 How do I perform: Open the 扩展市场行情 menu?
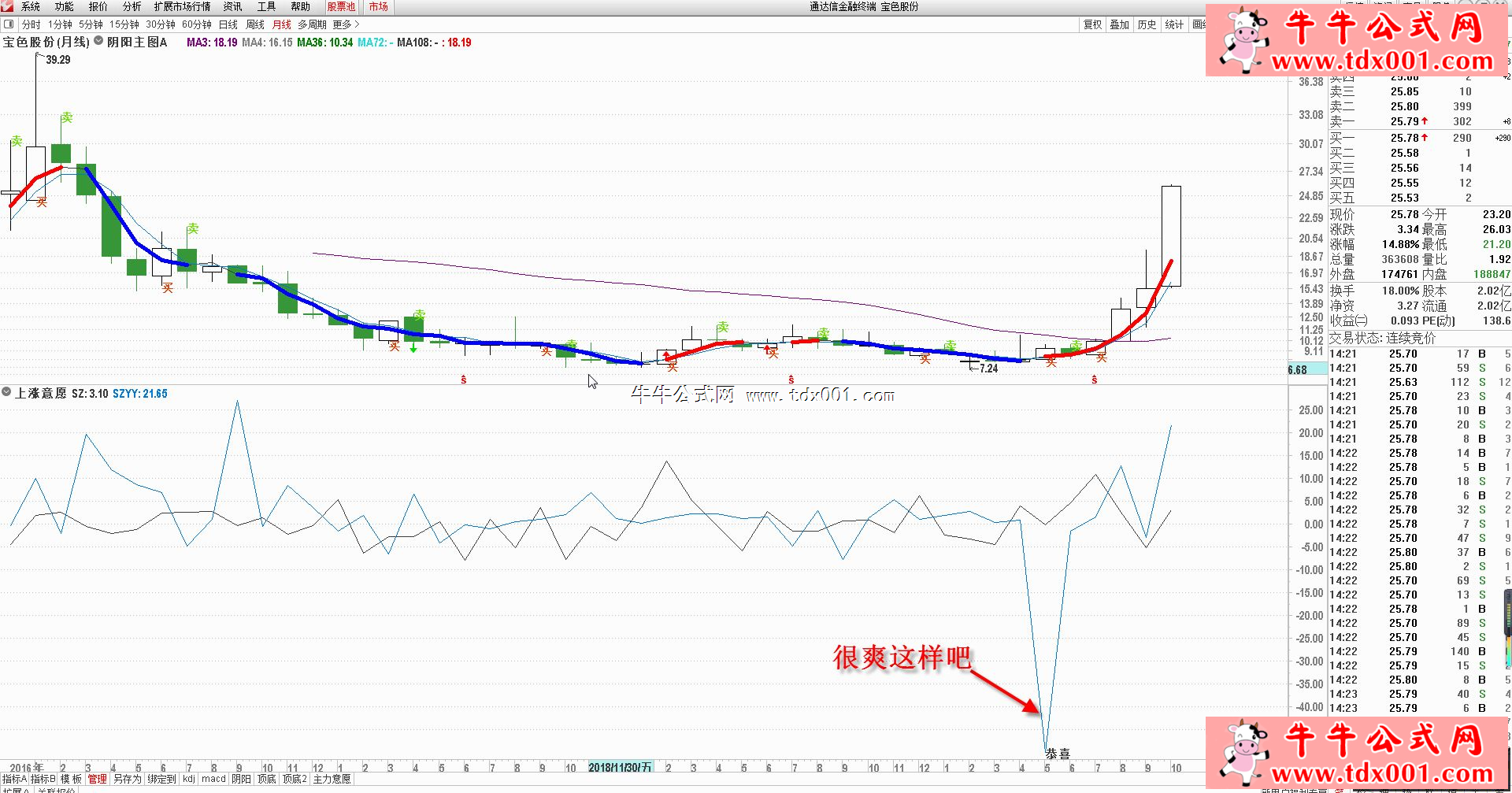tap(182, 6)
